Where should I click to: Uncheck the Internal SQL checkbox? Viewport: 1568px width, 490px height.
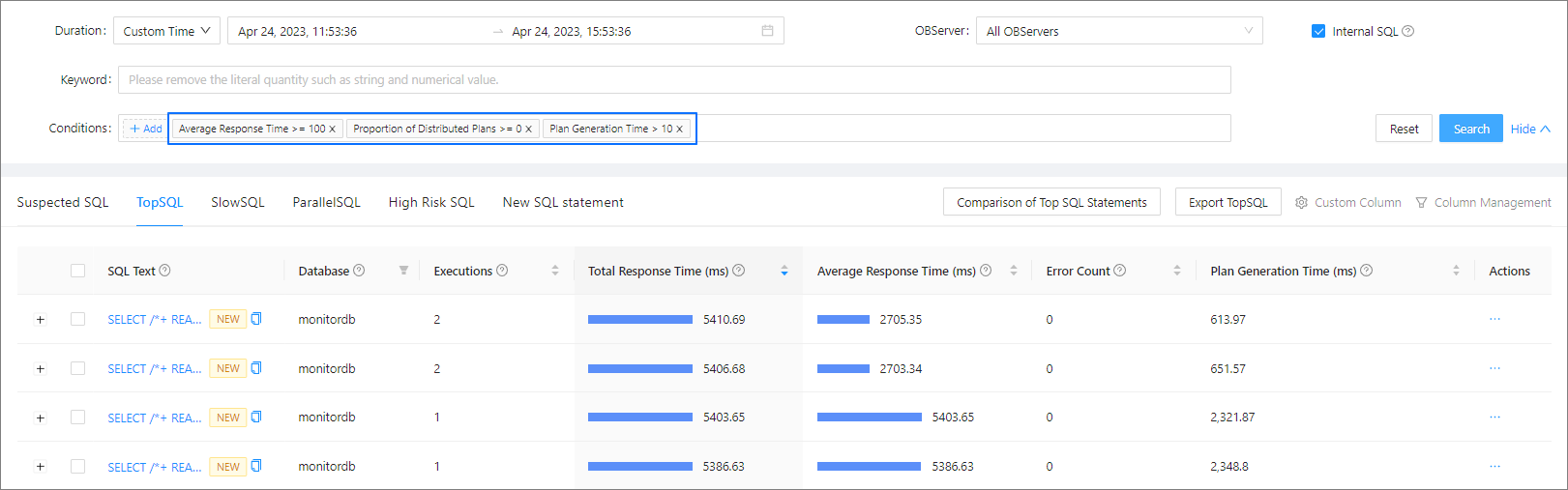(1317, 31)
